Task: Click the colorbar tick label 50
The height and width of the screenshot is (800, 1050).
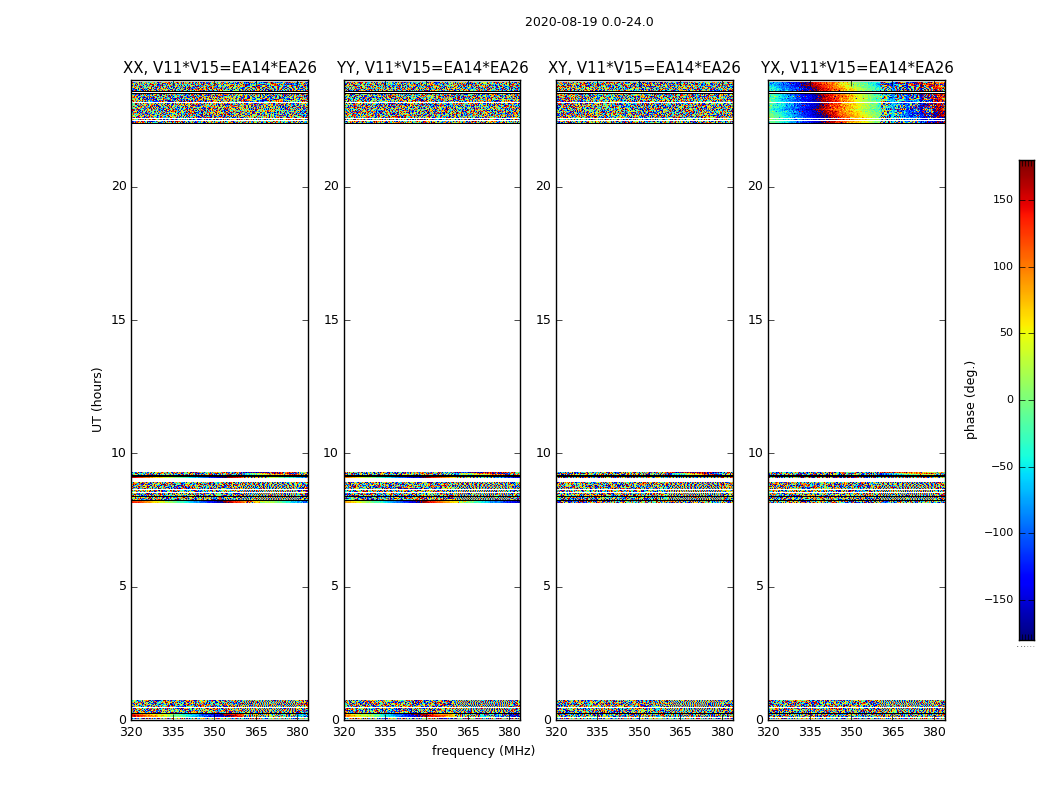Action: tap(1006, 333)
